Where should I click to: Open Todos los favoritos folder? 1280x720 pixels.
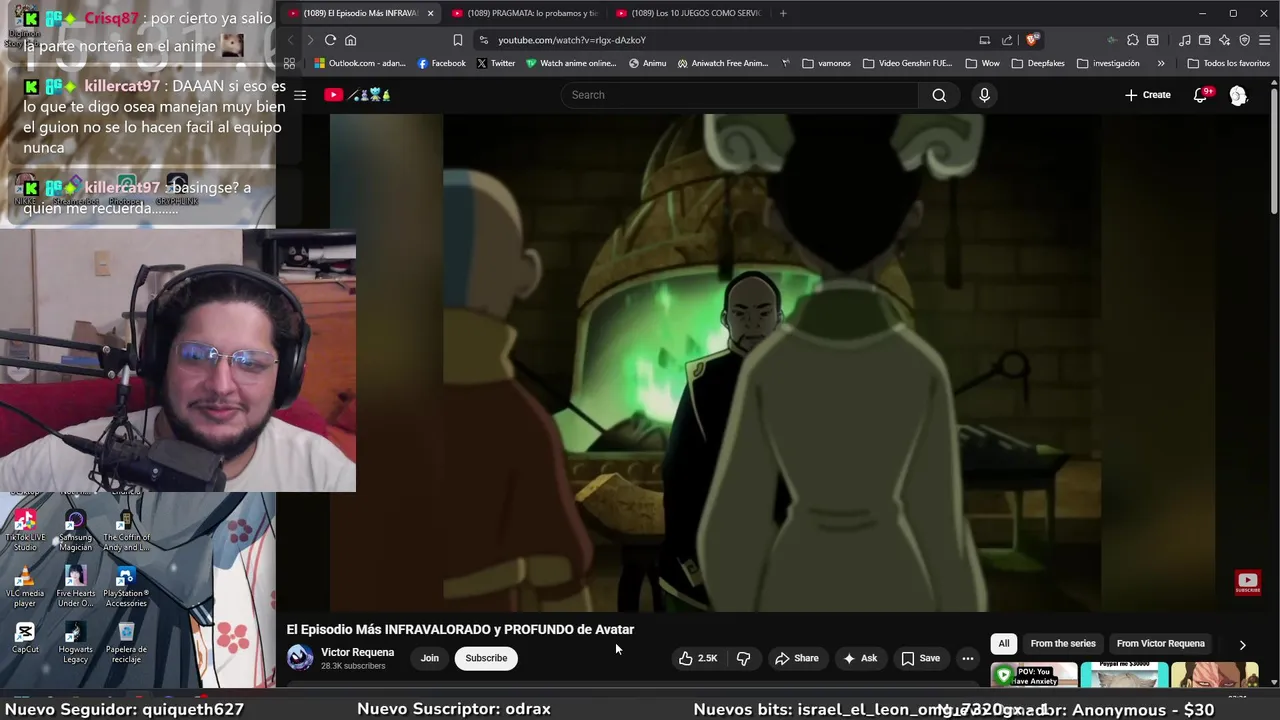[1228, 63]
